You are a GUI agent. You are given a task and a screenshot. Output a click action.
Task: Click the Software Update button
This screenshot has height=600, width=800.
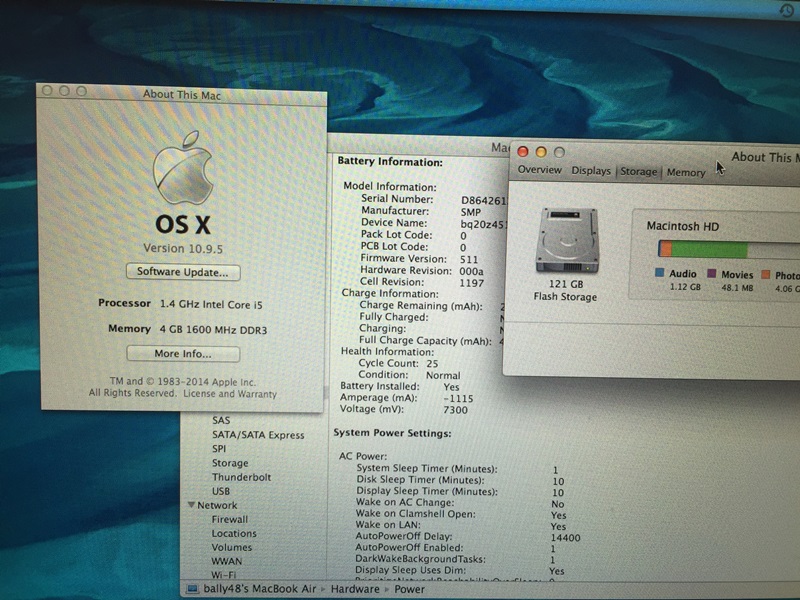tap(183, 272)
